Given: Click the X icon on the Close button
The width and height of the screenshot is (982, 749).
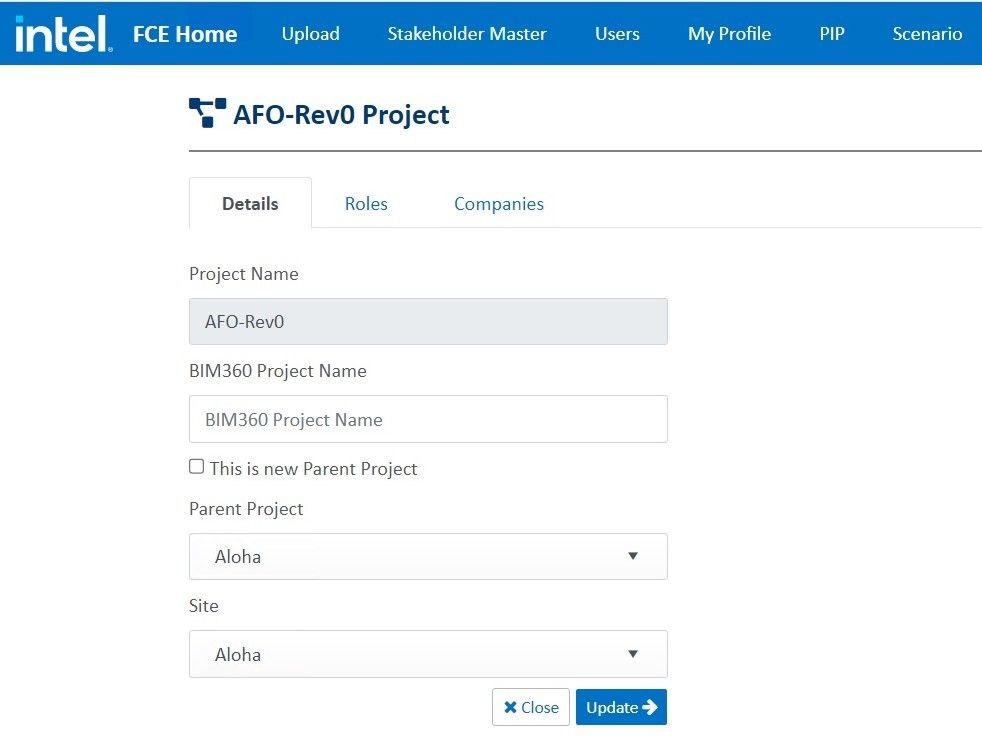Looking at the screenshot, I should coord(510,708).
